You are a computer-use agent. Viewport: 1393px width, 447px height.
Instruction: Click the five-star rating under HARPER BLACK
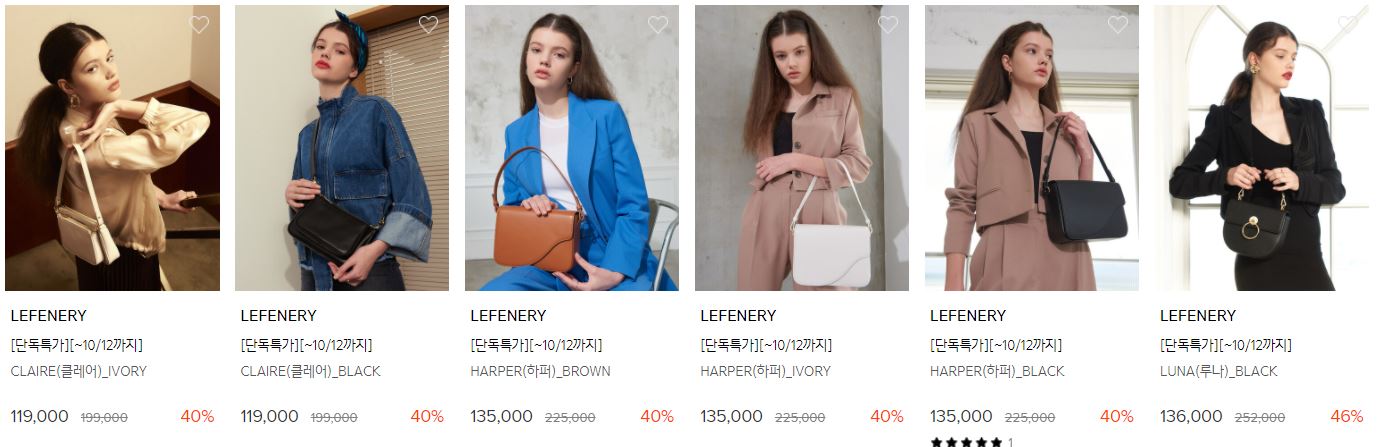[x=966, y=442]
